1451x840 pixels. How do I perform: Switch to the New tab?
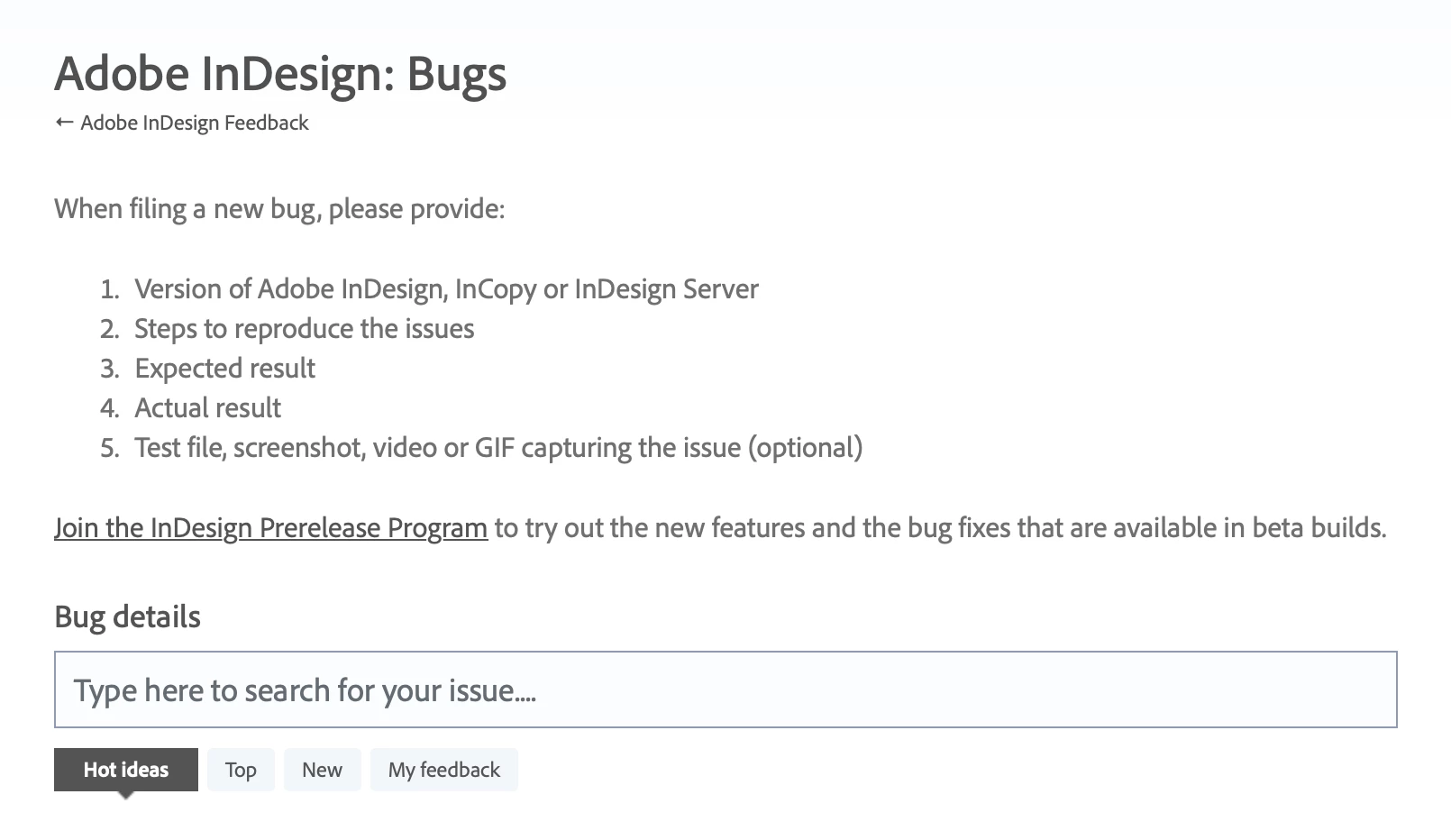322,770
